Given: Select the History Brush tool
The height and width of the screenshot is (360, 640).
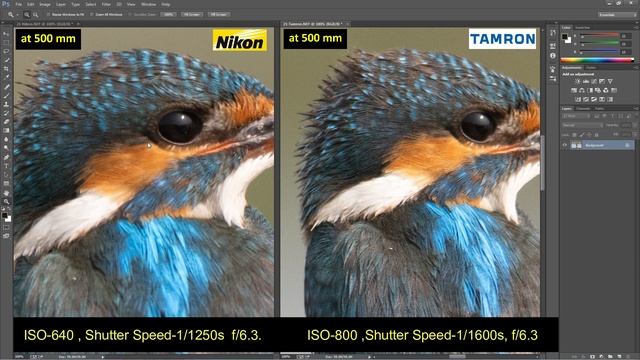Looking at the screenshot, I should click(6, 113).
